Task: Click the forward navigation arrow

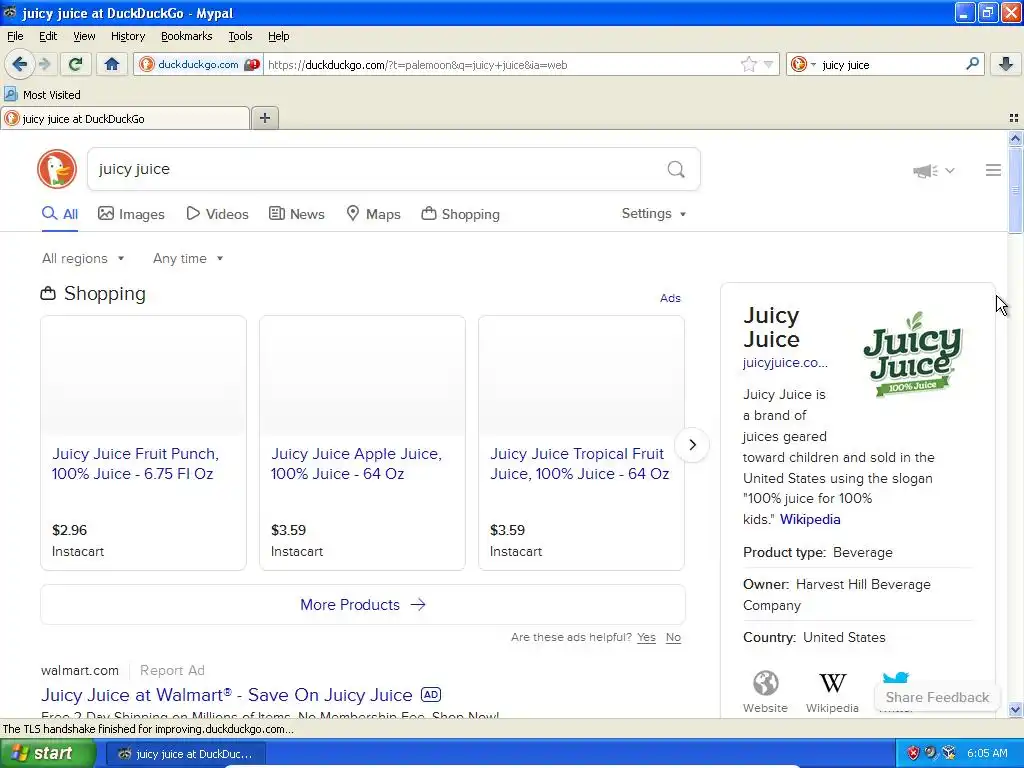Action: coord(44,64)
